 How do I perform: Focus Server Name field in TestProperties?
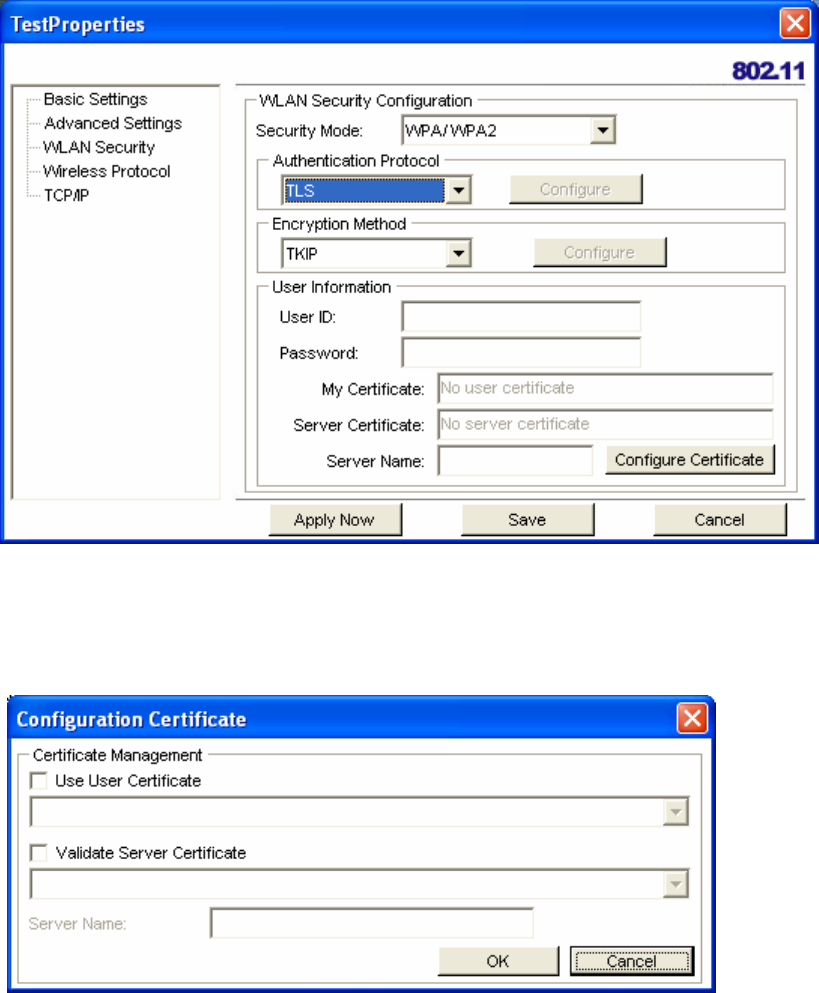(515, 460)
